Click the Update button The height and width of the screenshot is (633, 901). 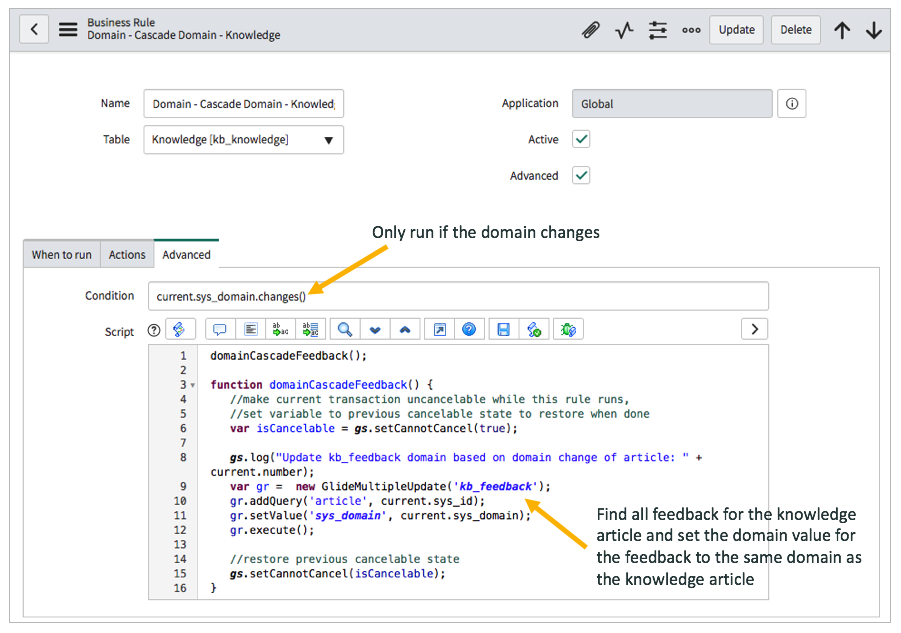coord(736,30)
